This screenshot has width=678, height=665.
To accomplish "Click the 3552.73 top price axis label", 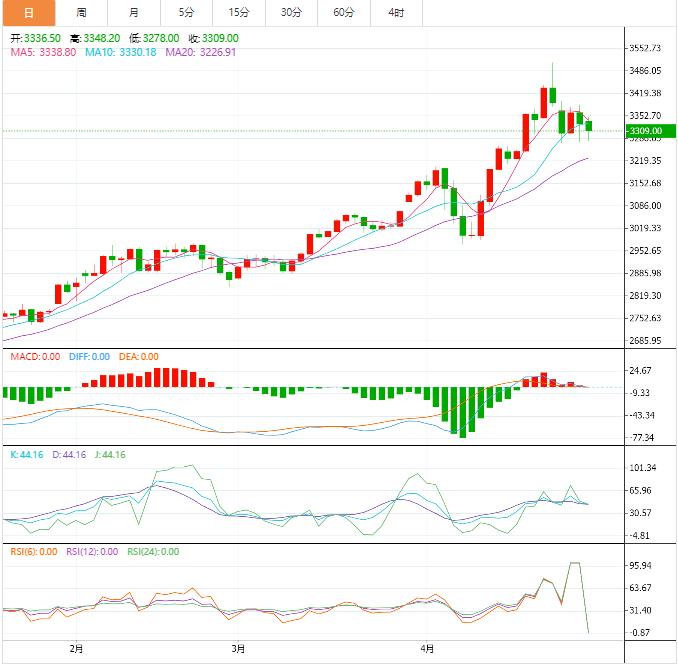I will tap(647, 48).
